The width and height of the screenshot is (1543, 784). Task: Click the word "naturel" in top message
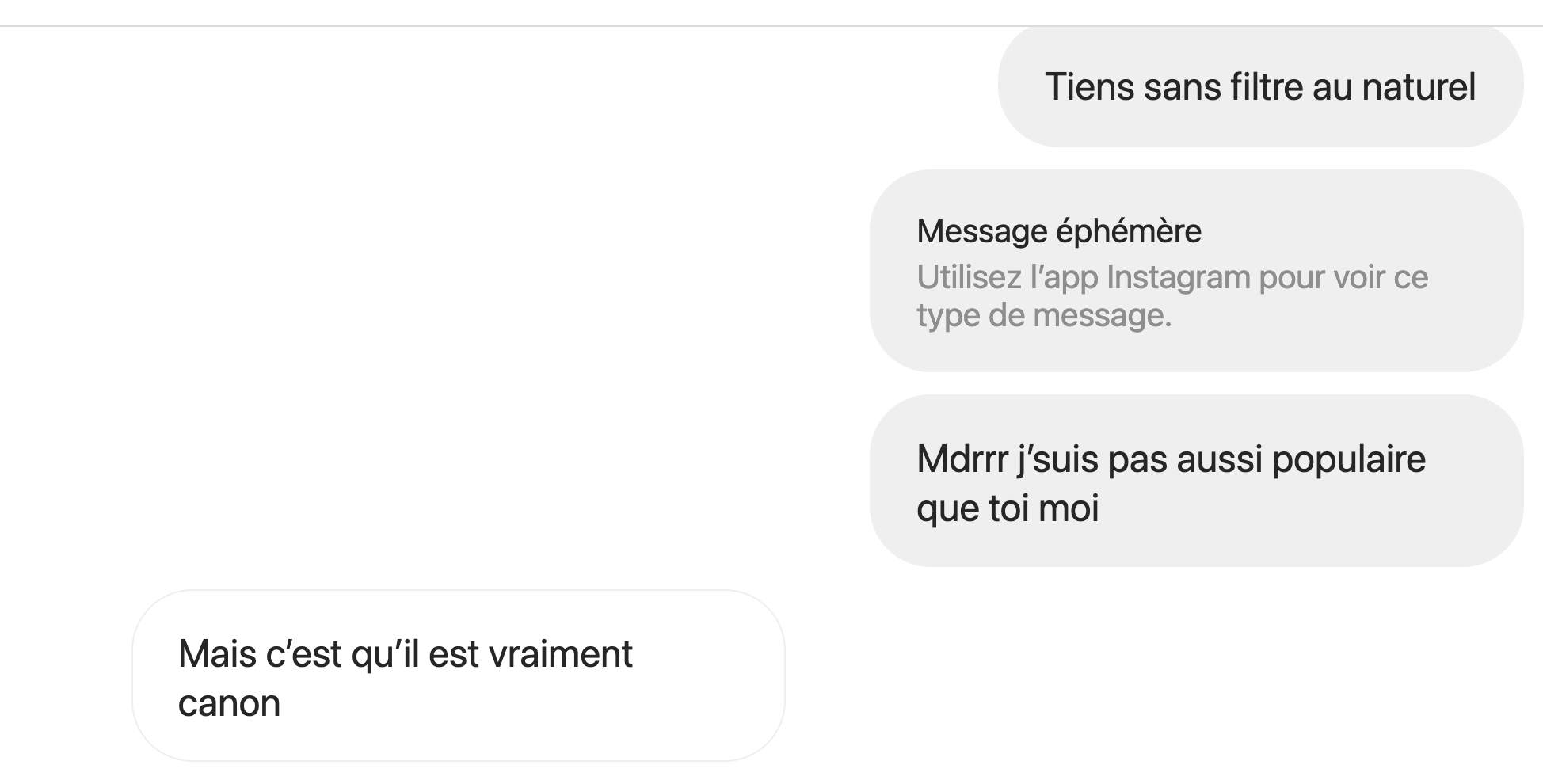click(1418, 87)
